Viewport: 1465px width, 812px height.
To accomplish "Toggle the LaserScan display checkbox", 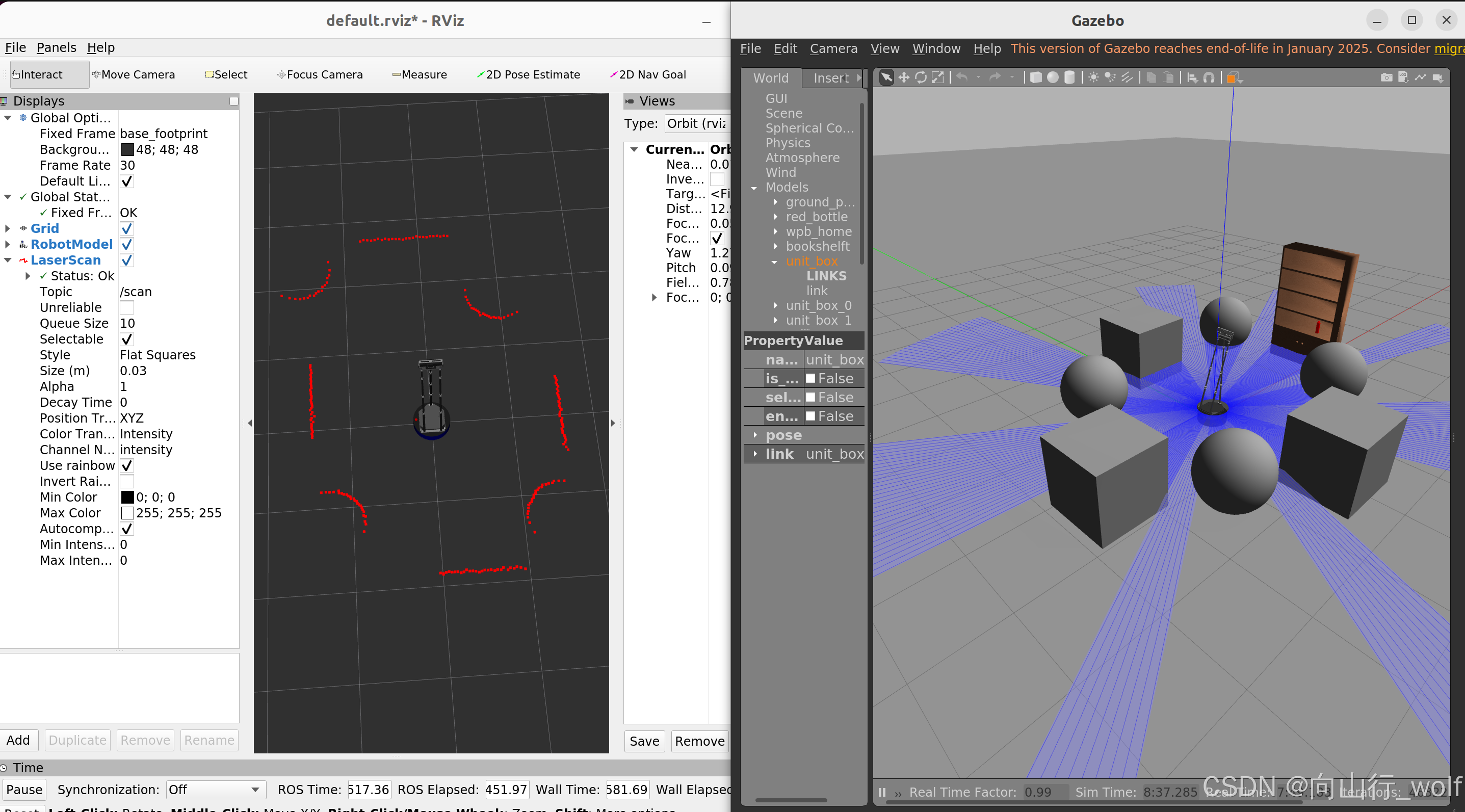I will [127, 260].
